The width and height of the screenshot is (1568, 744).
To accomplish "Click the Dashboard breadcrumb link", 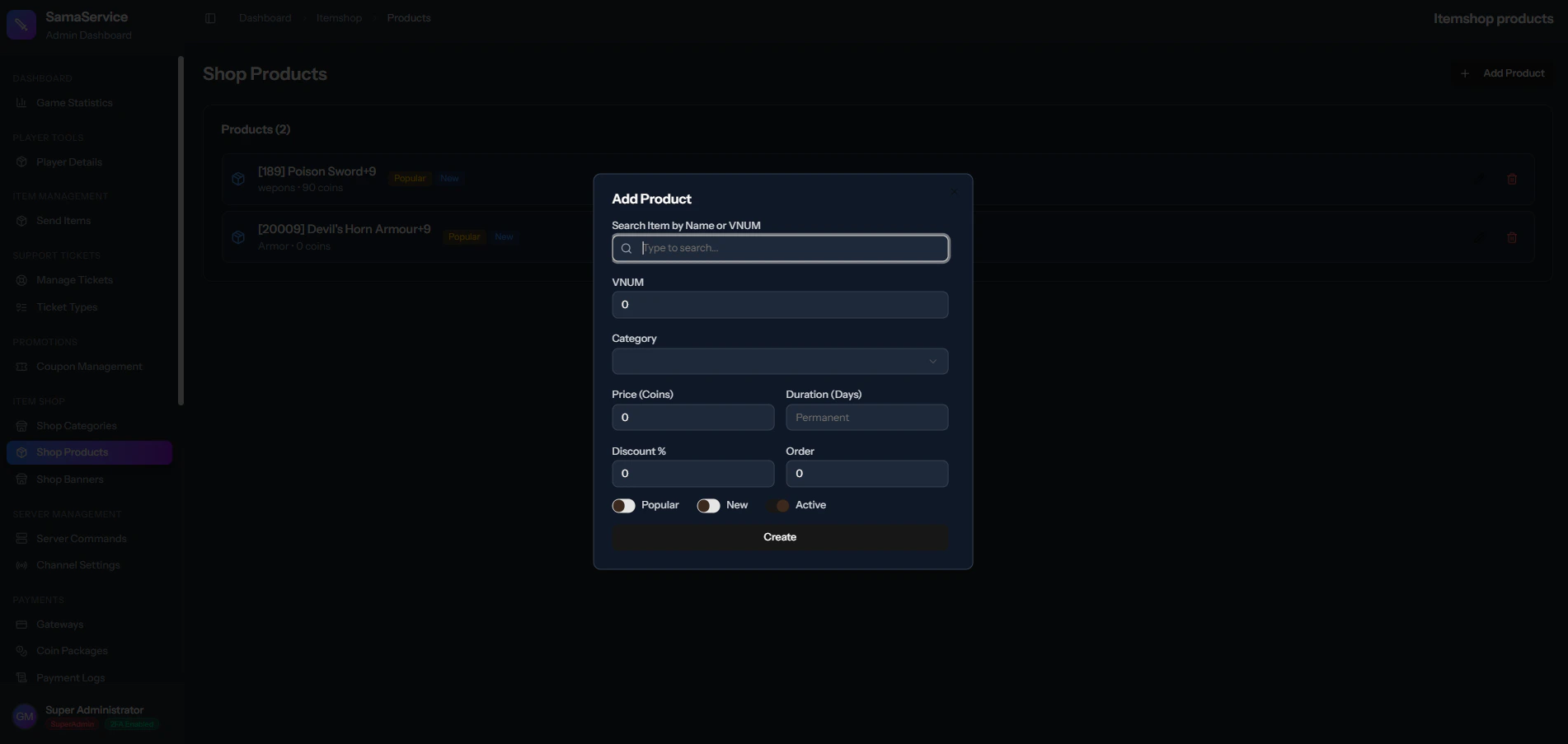I will click(265, 18).
